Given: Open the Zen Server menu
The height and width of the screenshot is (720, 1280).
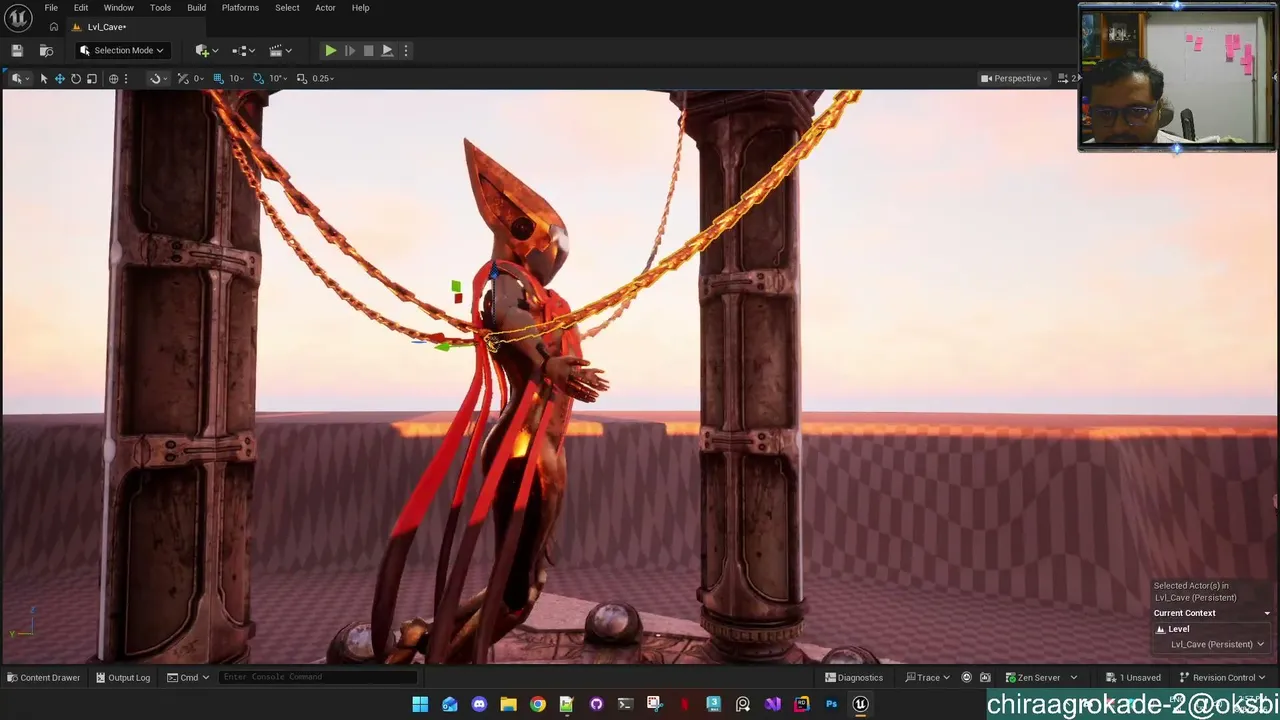Looking at the screenshot, I should pyautogui.click(x=1041, y=677).
